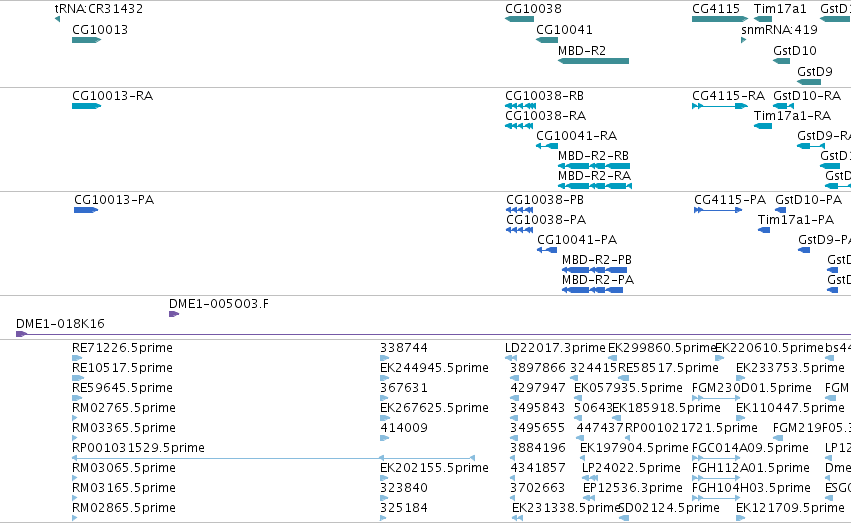Click the EK202155.5prime label
Screen dimensions: 851x523
(434, 468)
